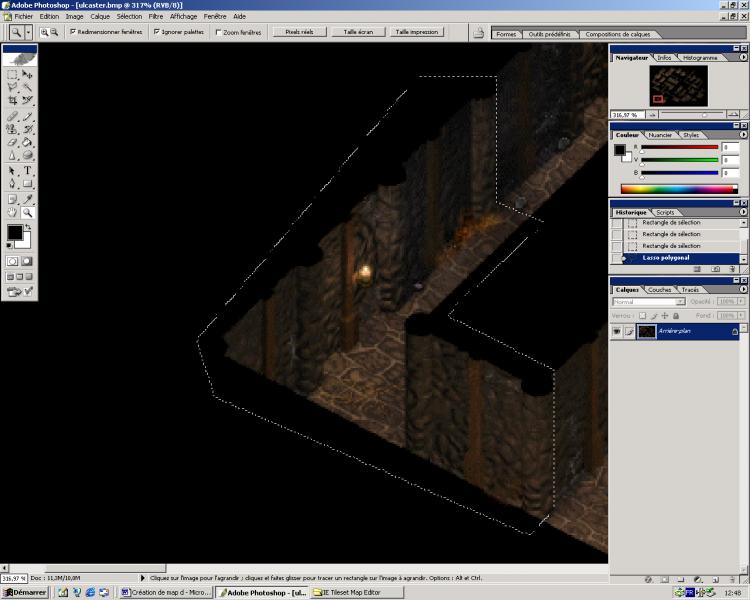The height and width of the screenshot is (600, 750).
Task: Click swap foreground and background colors arrow
Action: pos(28,227)
